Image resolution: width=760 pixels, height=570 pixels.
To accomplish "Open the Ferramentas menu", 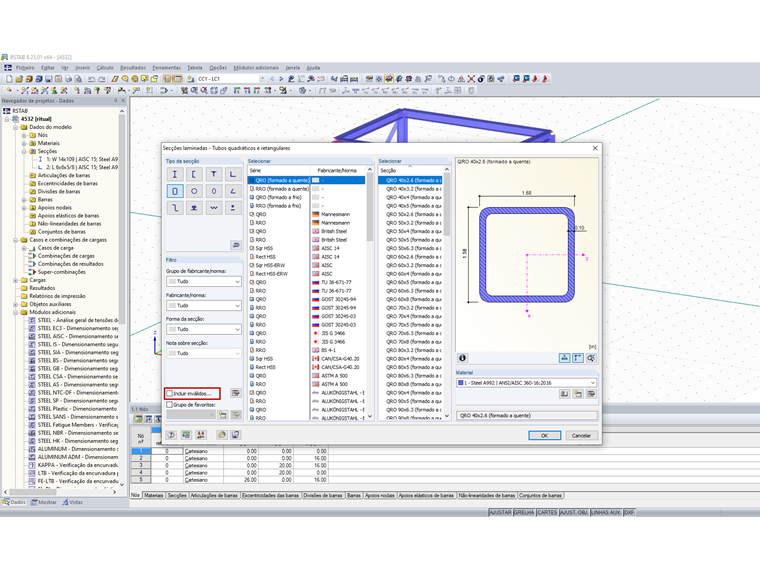I will pyautogui.click(x=166, y=68).
